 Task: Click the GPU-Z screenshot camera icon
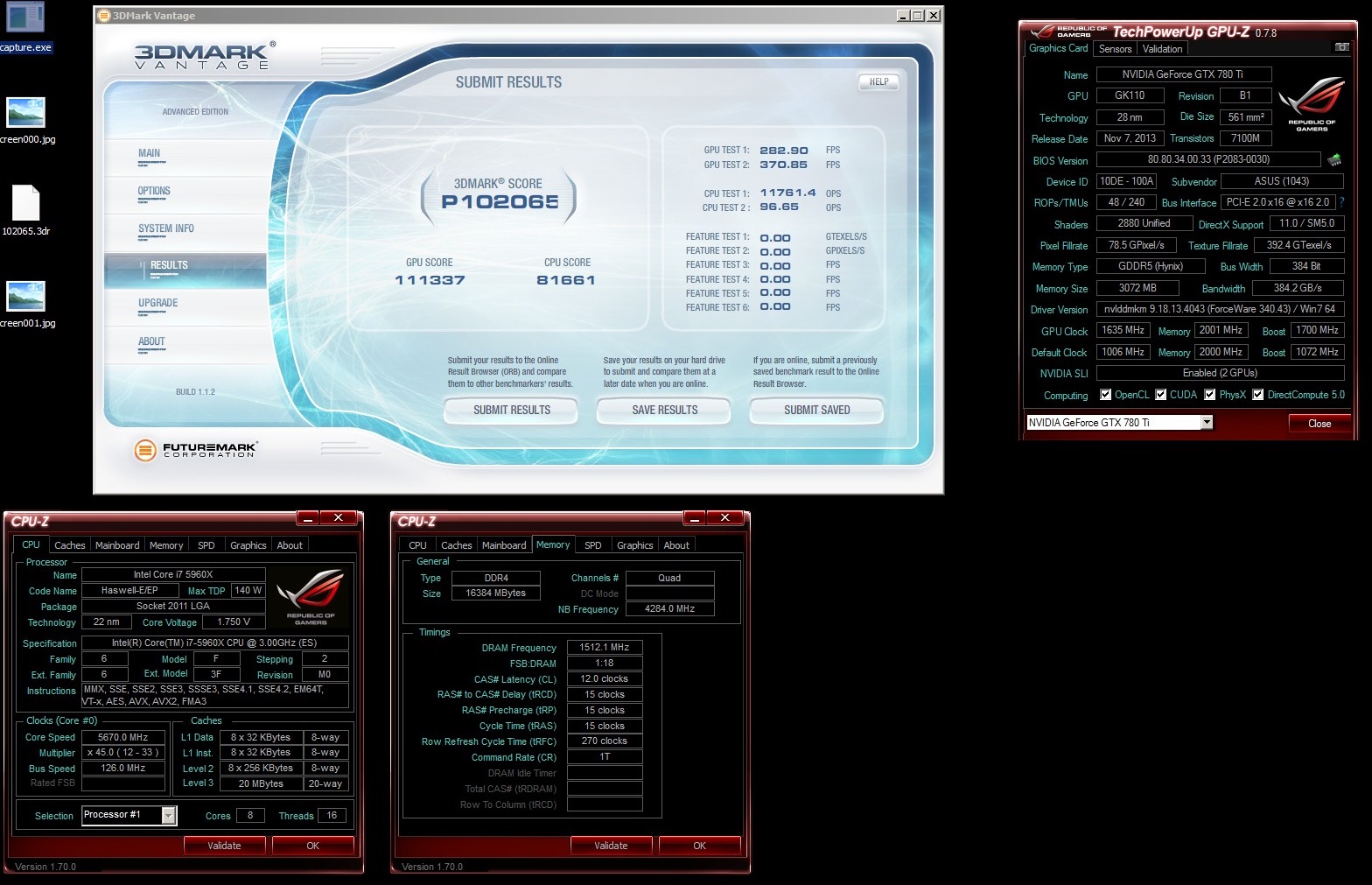coord(1342,47)
